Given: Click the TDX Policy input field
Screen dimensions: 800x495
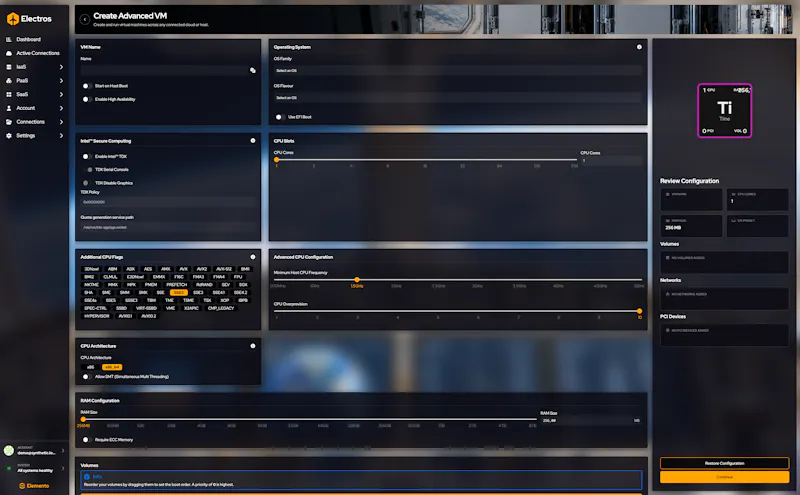Looking at the screenshot, I should pos(168,202).
